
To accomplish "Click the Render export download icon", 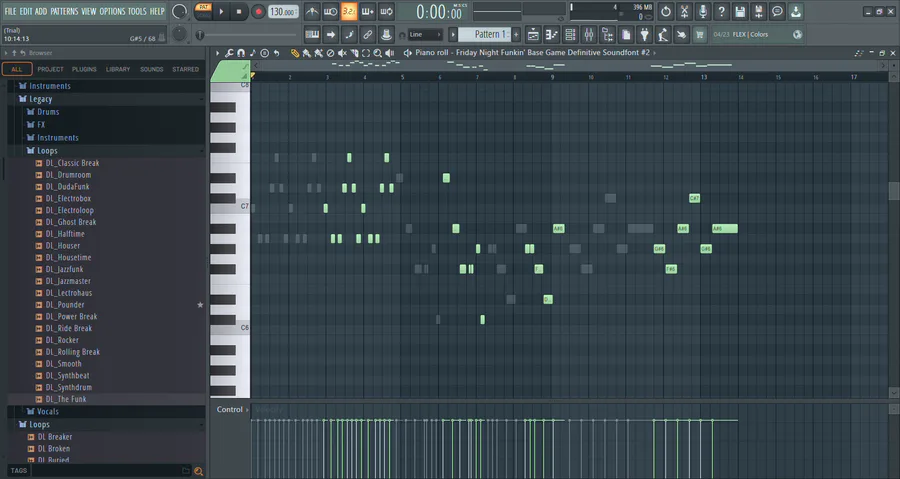I will [x=796, y=11].
